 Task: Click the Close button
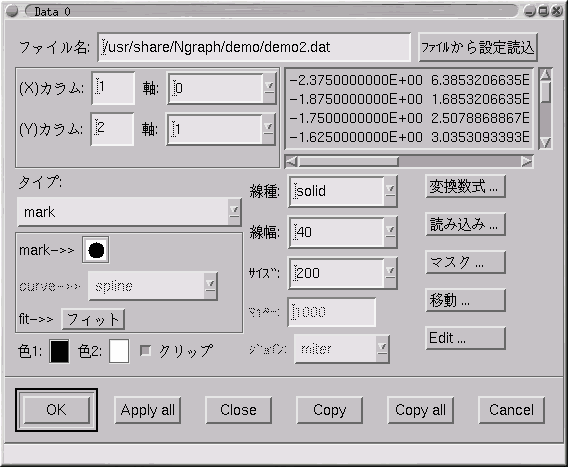(x=238, y=410)
